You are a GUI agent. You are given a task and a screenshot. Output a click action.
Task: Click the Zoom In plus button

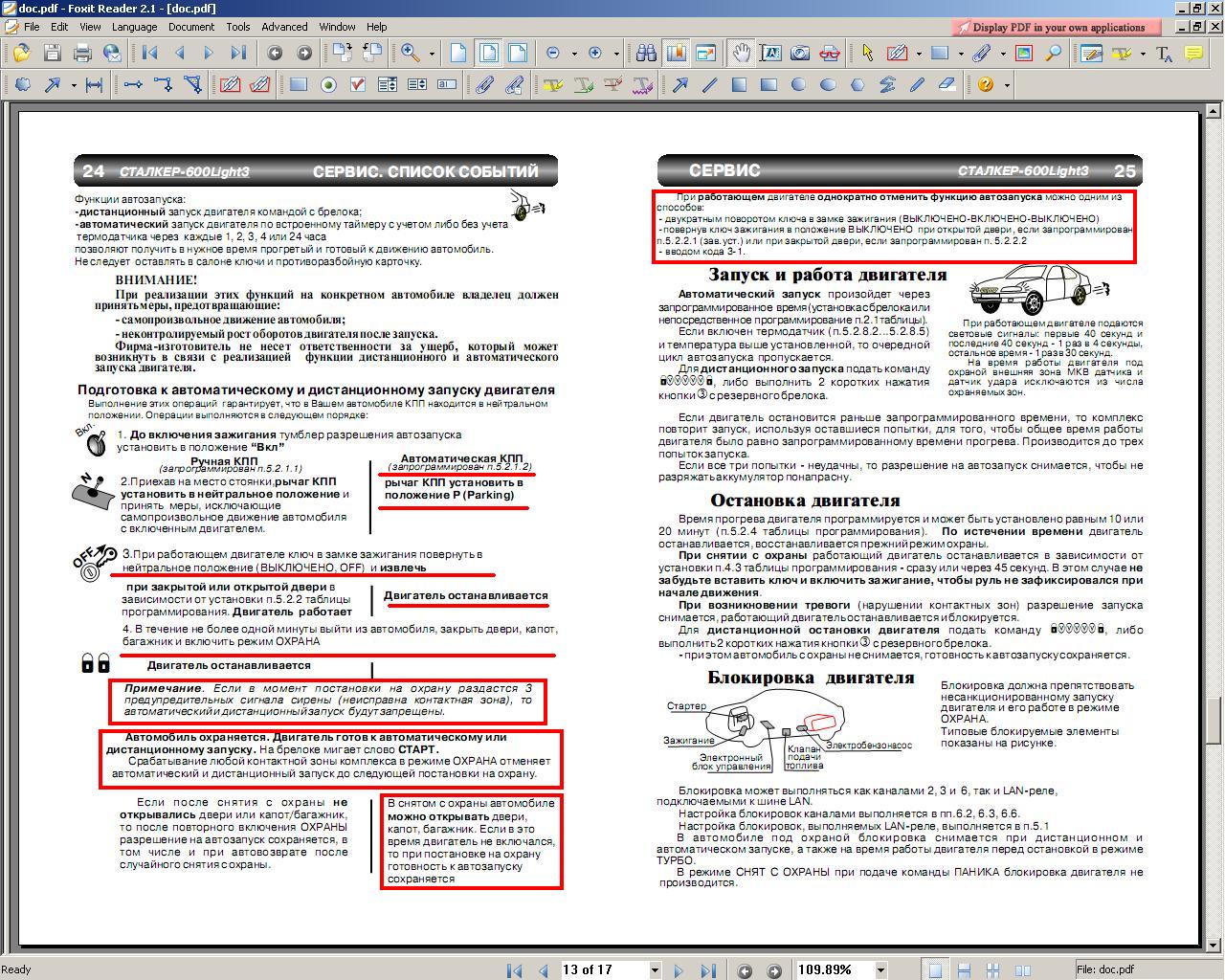(x=595, y=54)
